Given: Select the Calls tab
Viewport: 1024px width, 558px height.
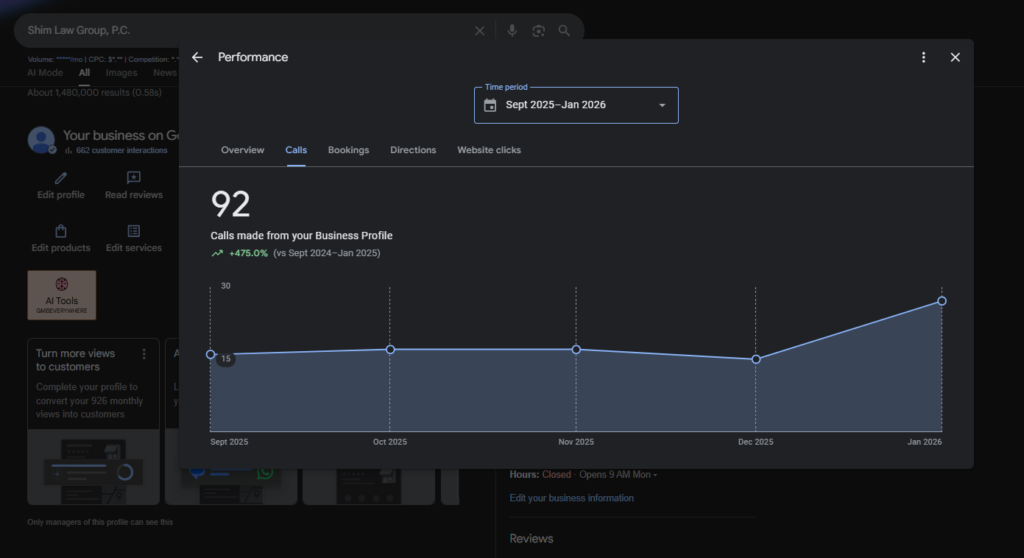Looking at the screenshot, I should pyautogui.click(x=296, y=150).
